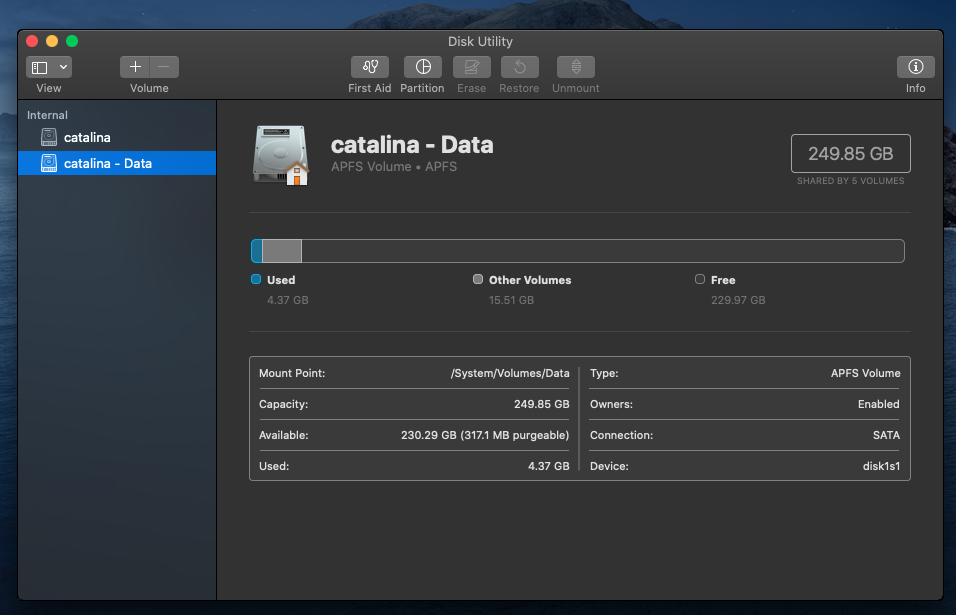Select catalina - Data disk icon in sidebar
The width and height of the screenshot is (956, 615).
49,163
